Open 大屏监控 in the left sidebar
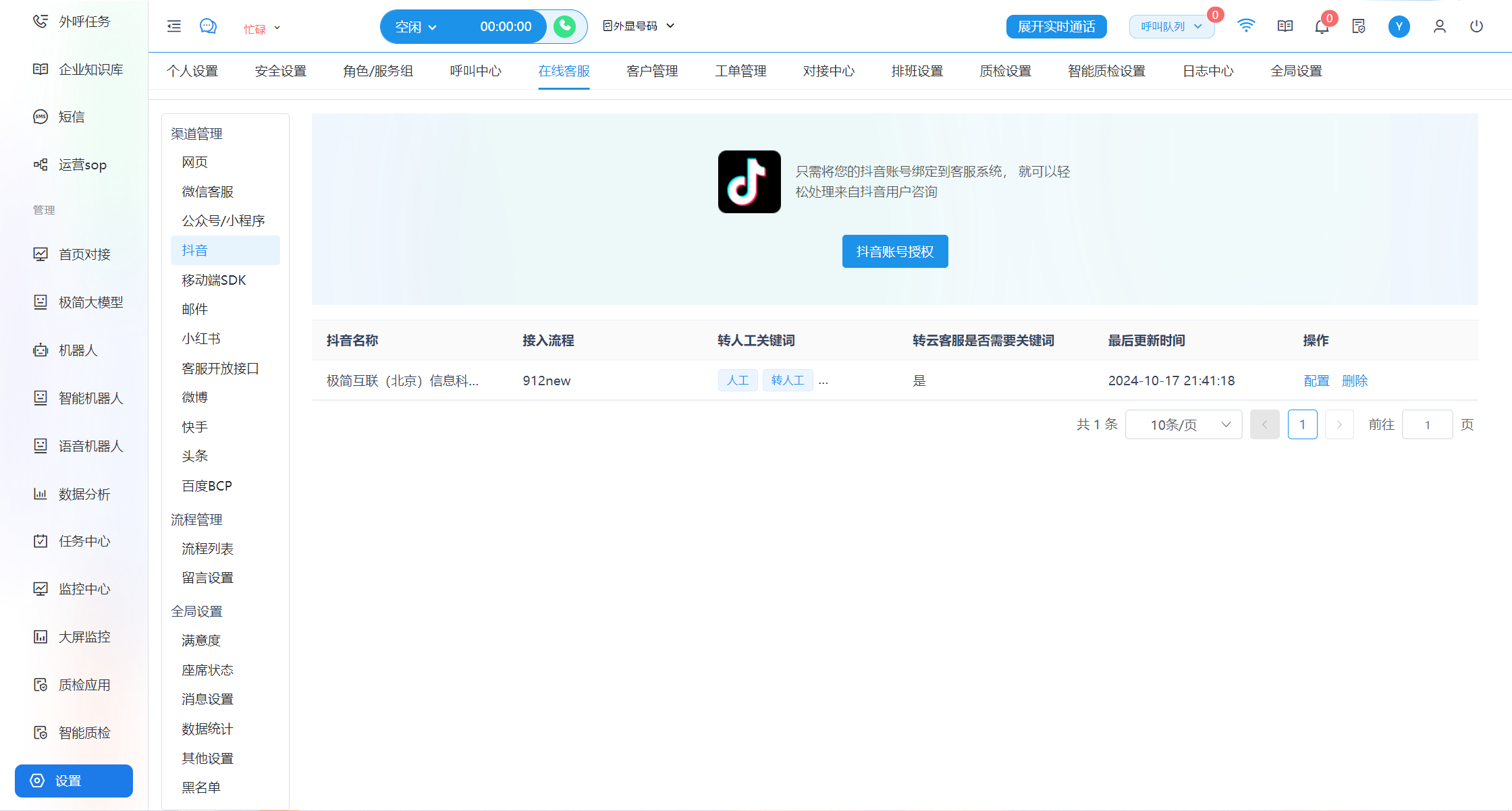1512x811 pixels. (x=72, y=637)
